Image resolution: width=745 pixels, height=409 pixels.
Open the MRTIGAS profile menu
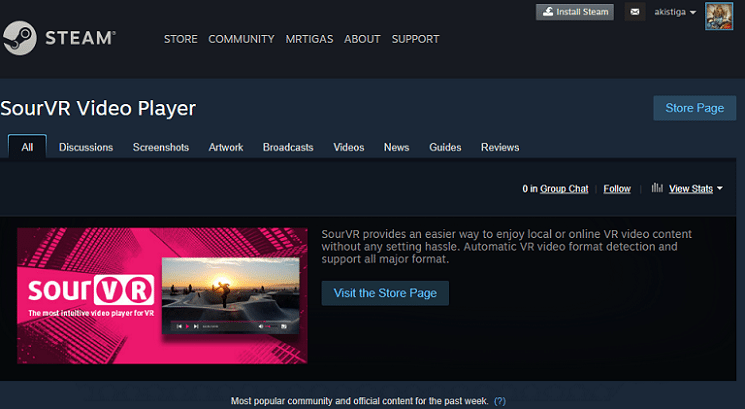[309, 39]
